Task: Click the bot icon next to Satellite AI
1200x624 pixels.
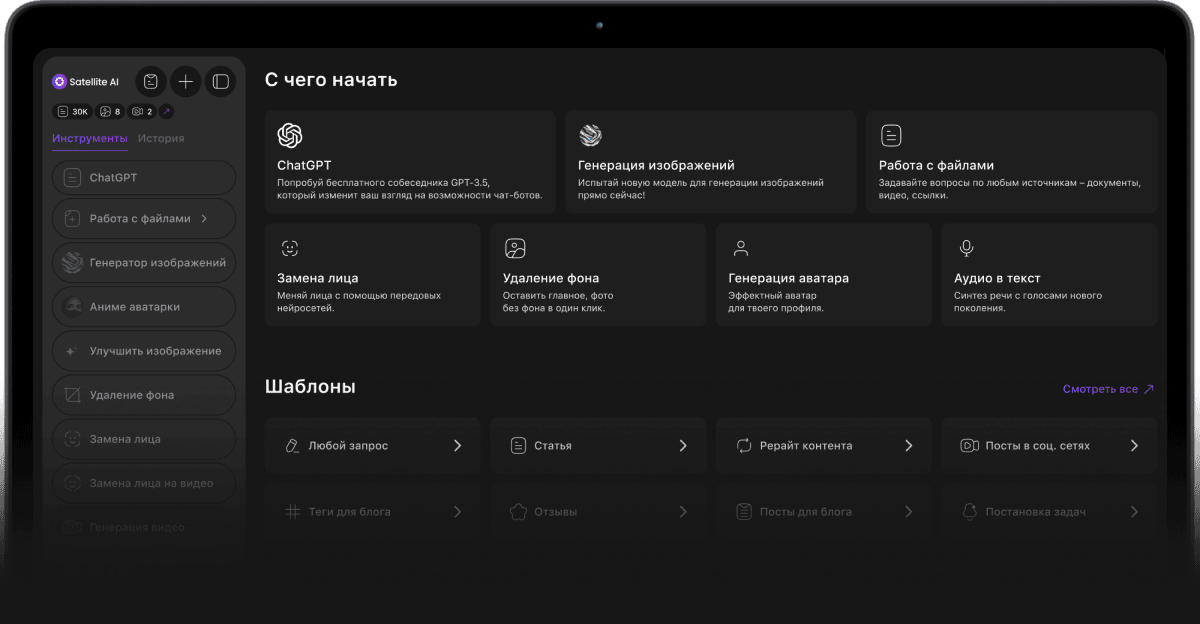Action: pos(150,82)
